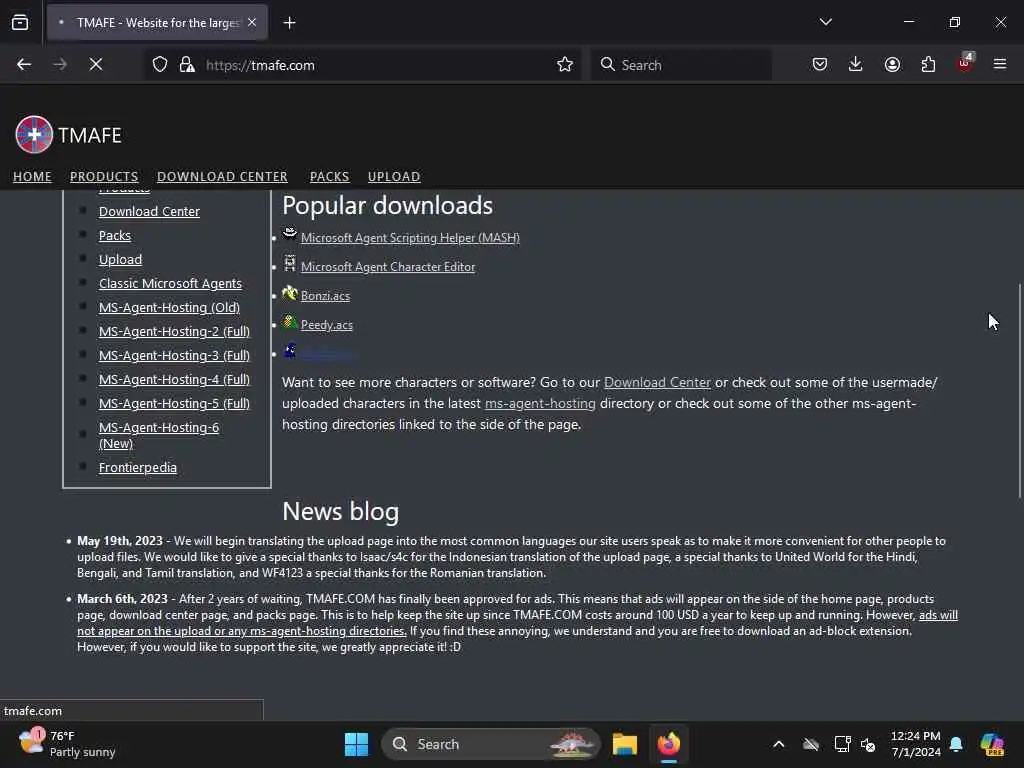Expand the list all tabs chevron
Image resolution: width=1024 pixels, height=768 pixels.
825,22
